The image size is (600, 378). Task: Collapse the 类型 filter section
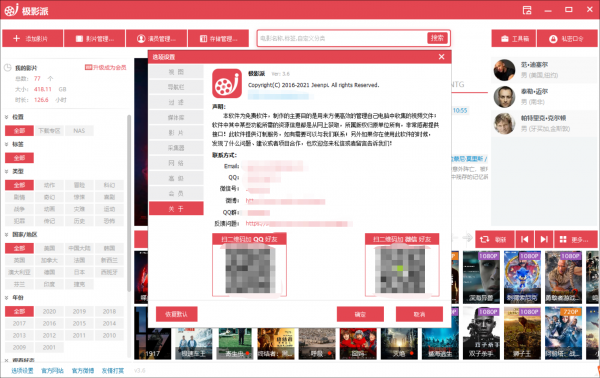coord(7,171)
